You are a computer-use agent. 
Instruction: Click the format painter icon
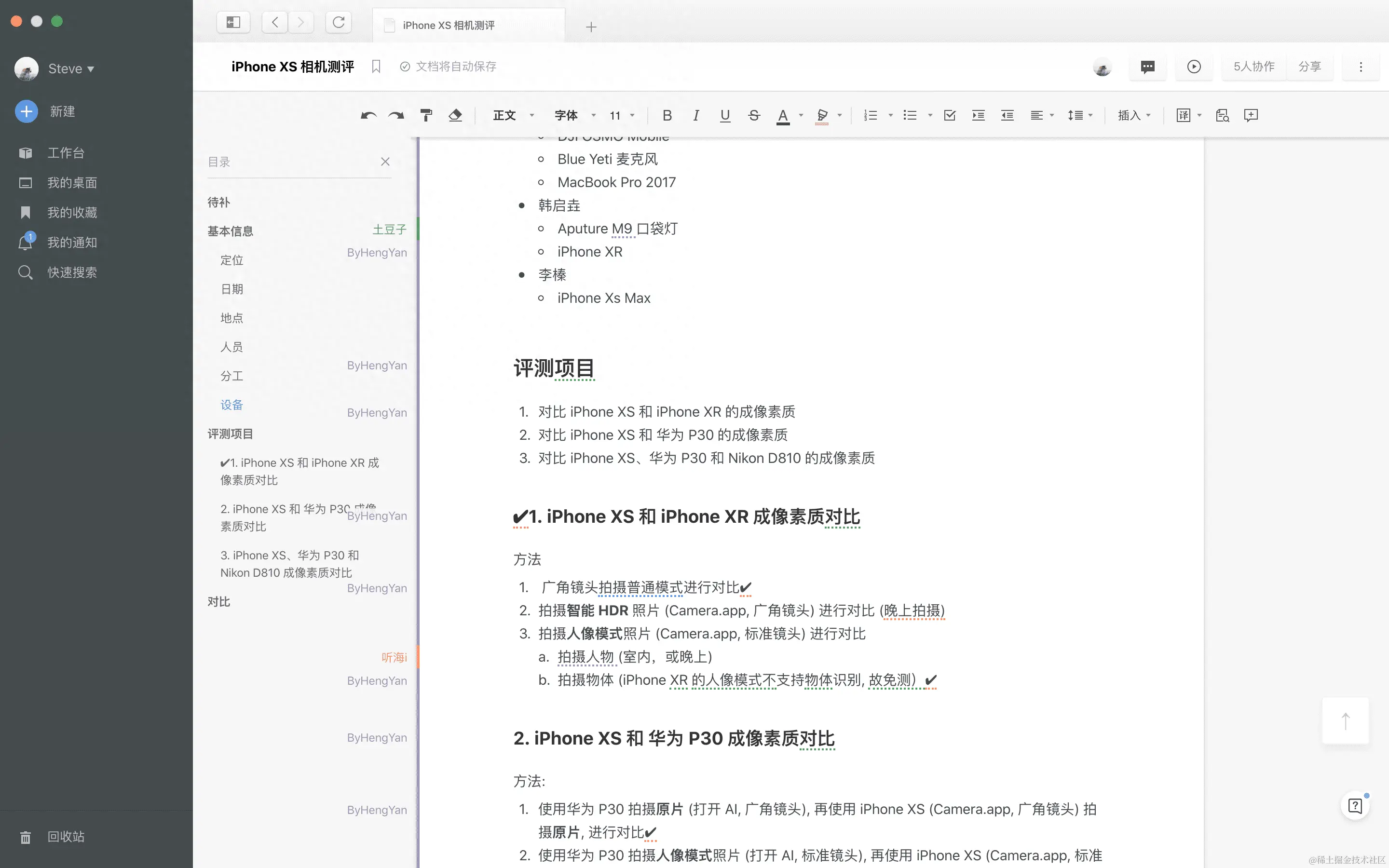(x=426, y=115)
